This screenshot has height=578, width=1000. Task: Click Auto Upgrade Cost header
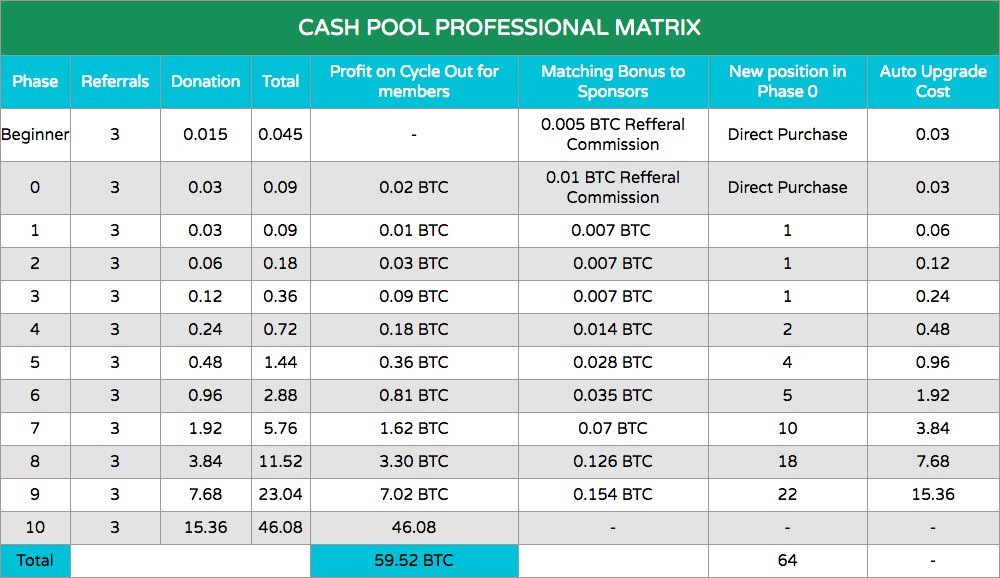(x=933, y=81)
